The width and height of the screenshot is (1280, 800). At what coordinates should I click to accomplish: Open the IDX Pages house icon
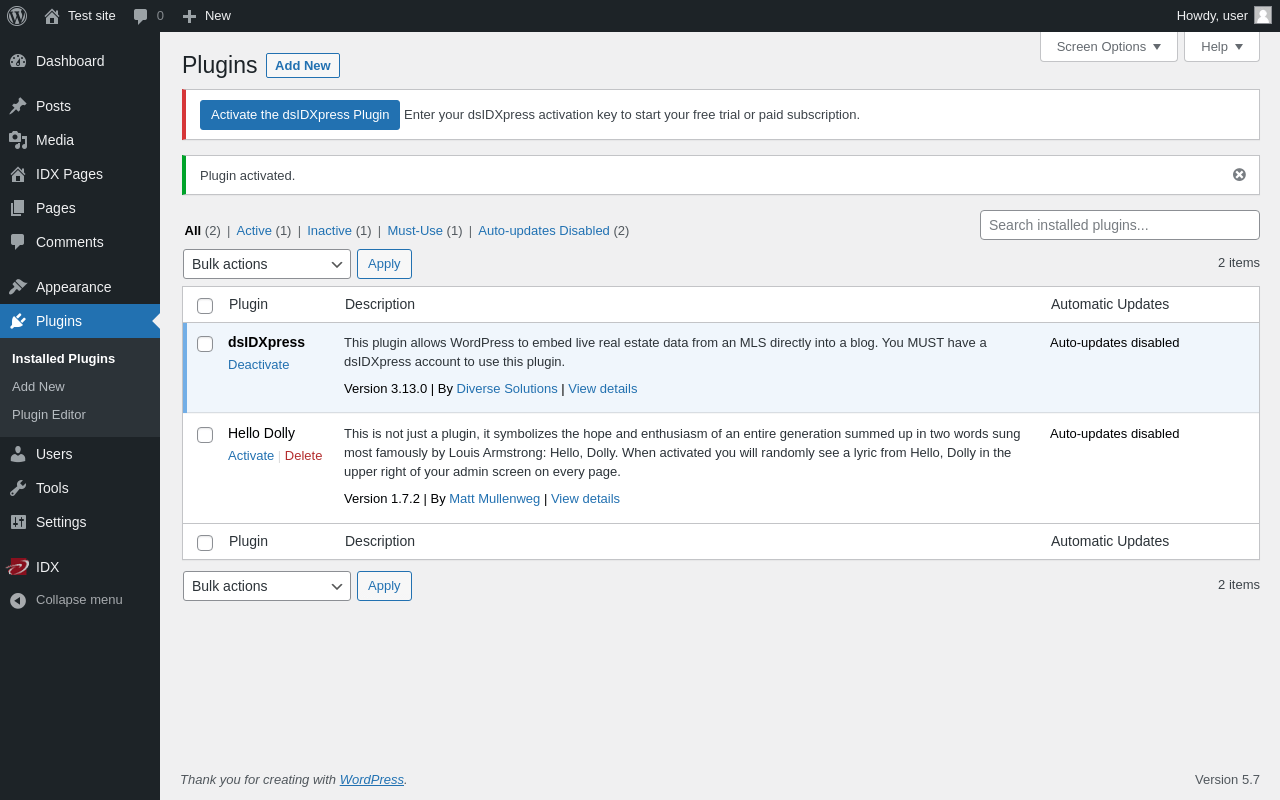[x=18, y=174]
